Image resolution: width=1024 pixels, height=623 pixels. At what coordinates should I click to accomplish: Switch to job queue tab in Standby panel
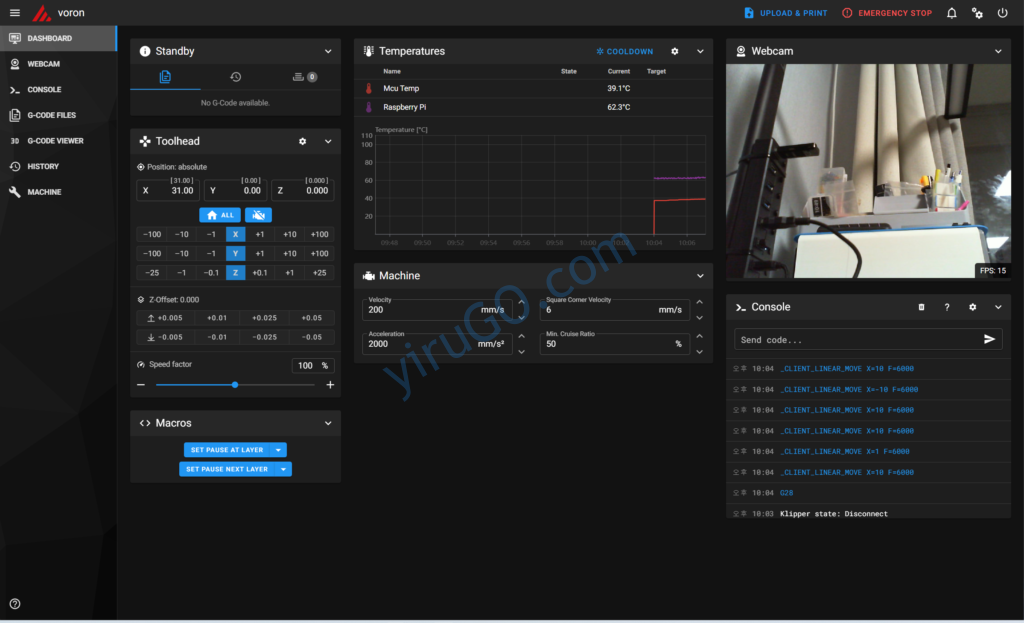[x=304, y=77]
